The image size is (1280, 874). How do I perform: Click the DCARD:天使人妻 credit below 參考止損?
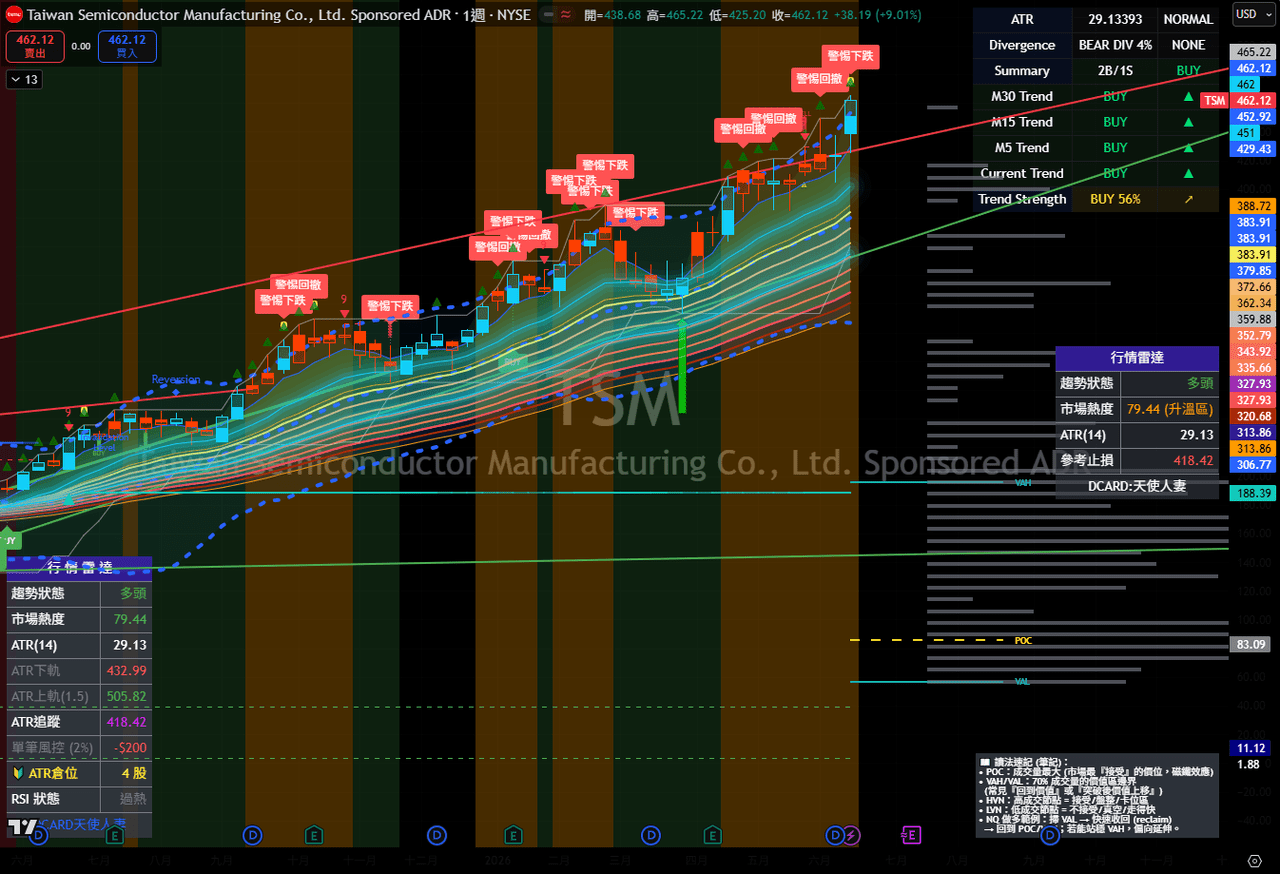tap(1137, 487)
